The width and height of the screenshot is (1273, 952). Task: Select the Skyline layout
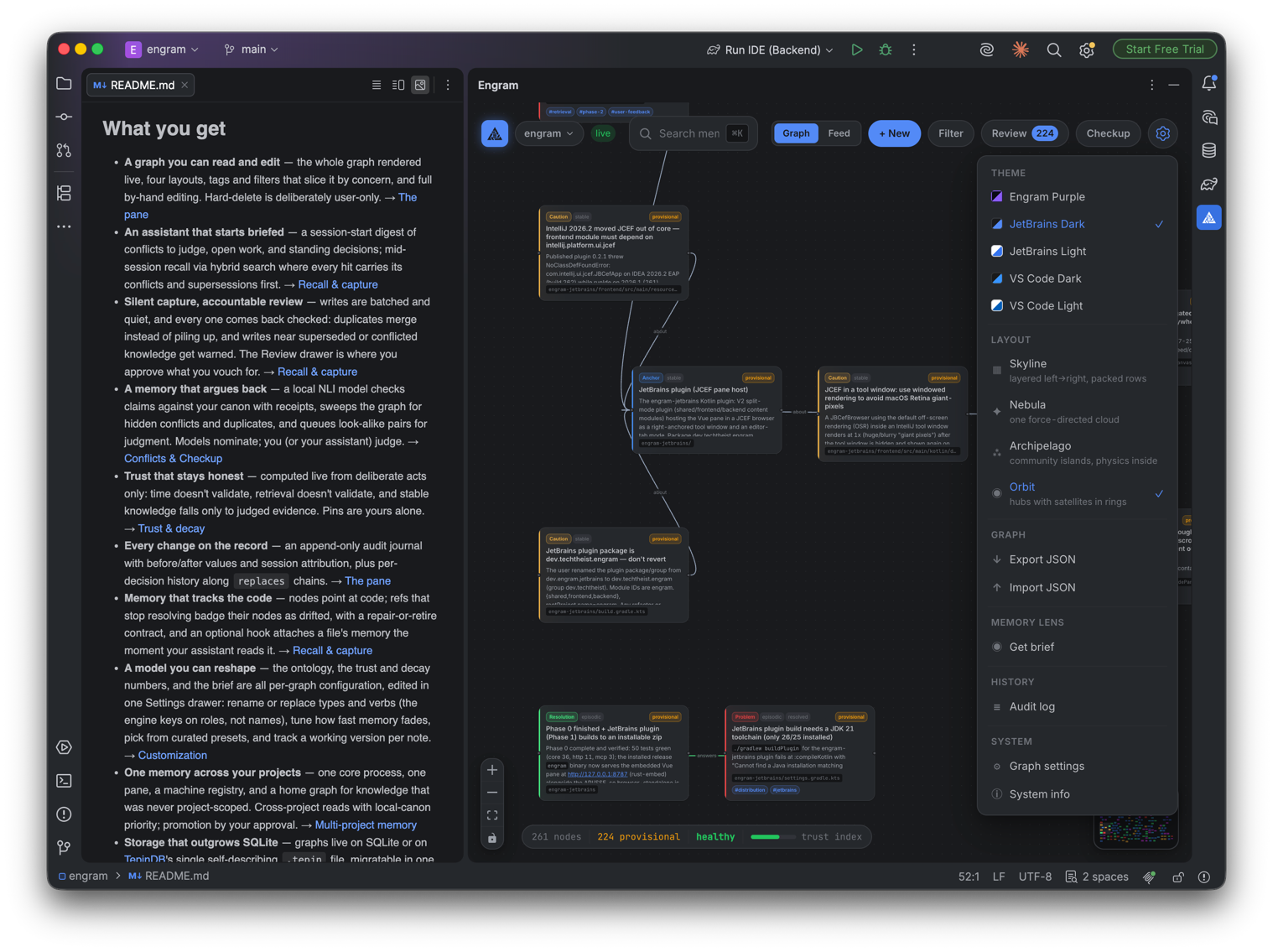1078,370
